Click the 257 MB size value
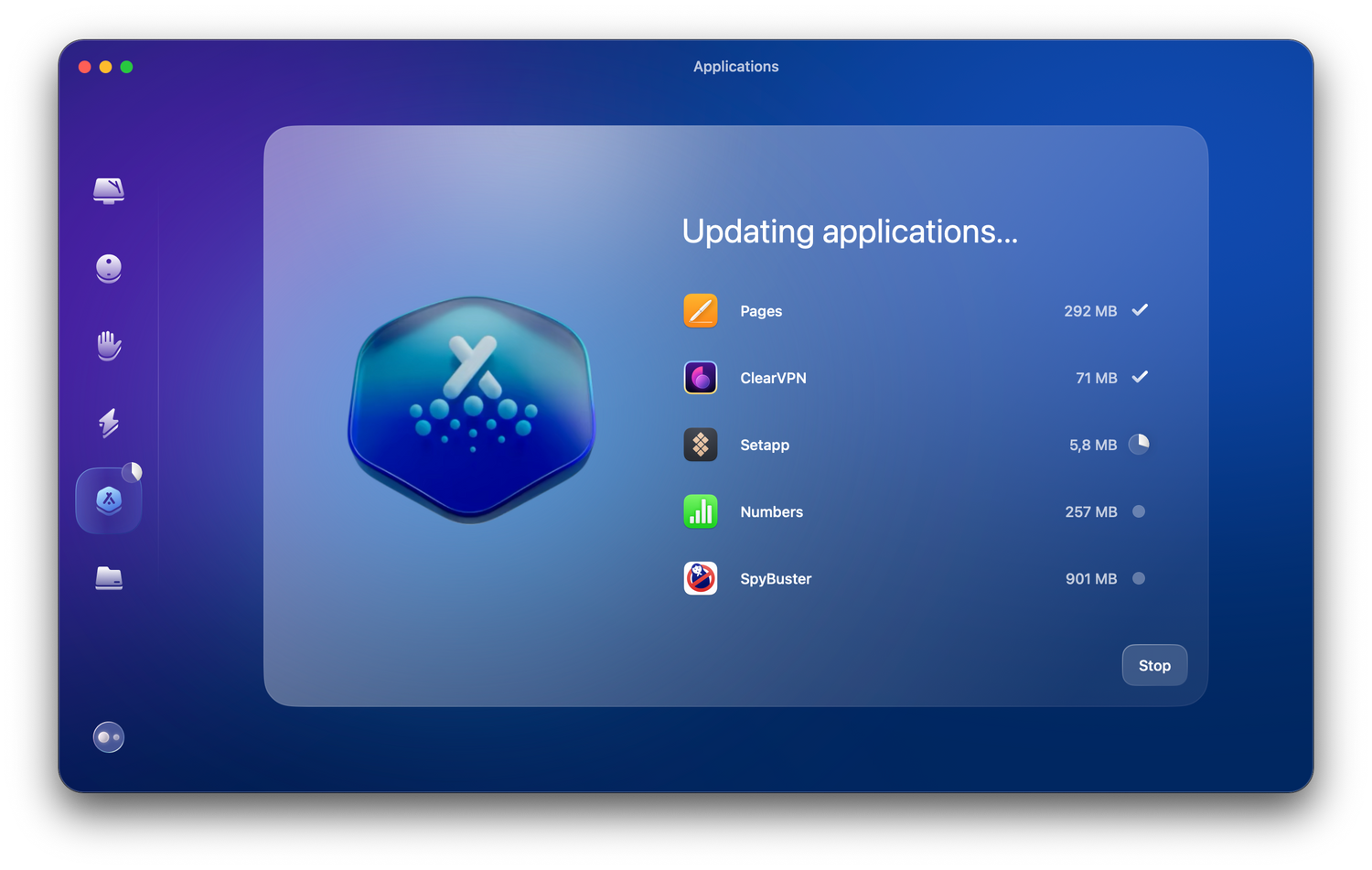The height and width of the screenshot is (870, 1372). tap(1091, 511)
